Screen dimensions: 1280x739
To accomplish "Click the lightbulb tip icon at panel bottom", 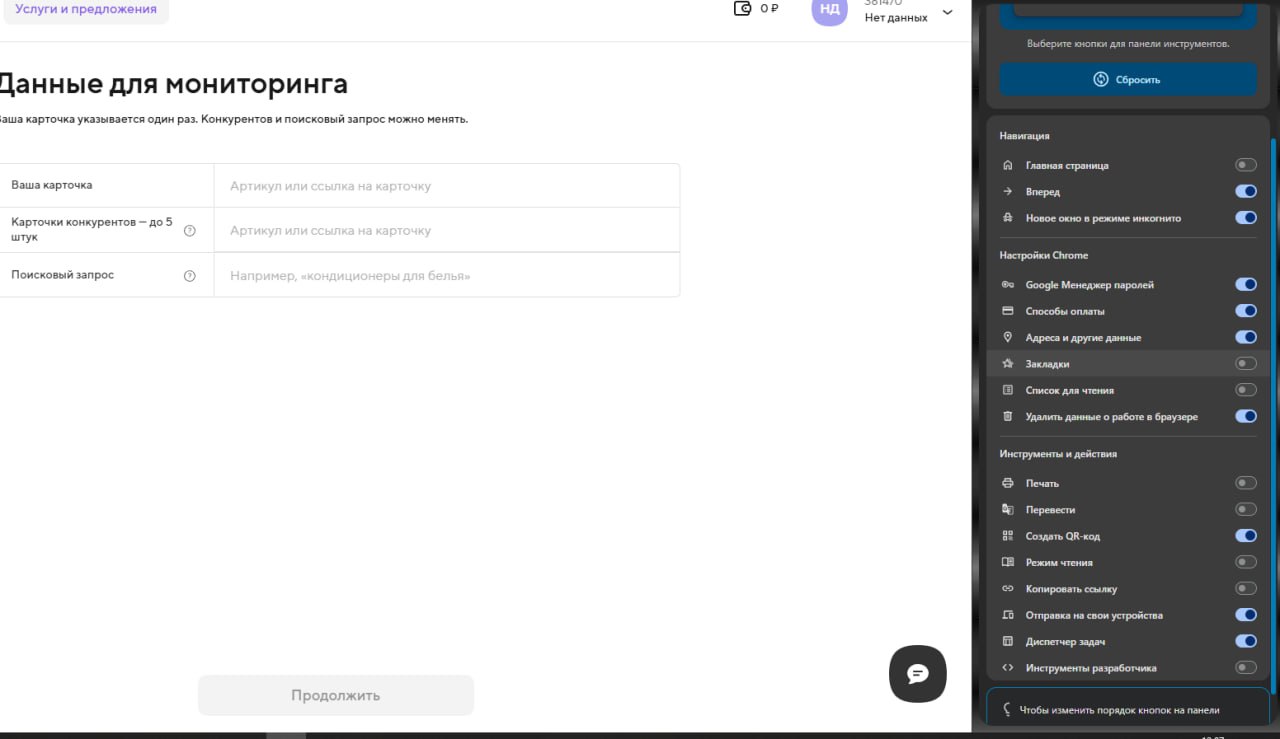I will [1008, 710].
